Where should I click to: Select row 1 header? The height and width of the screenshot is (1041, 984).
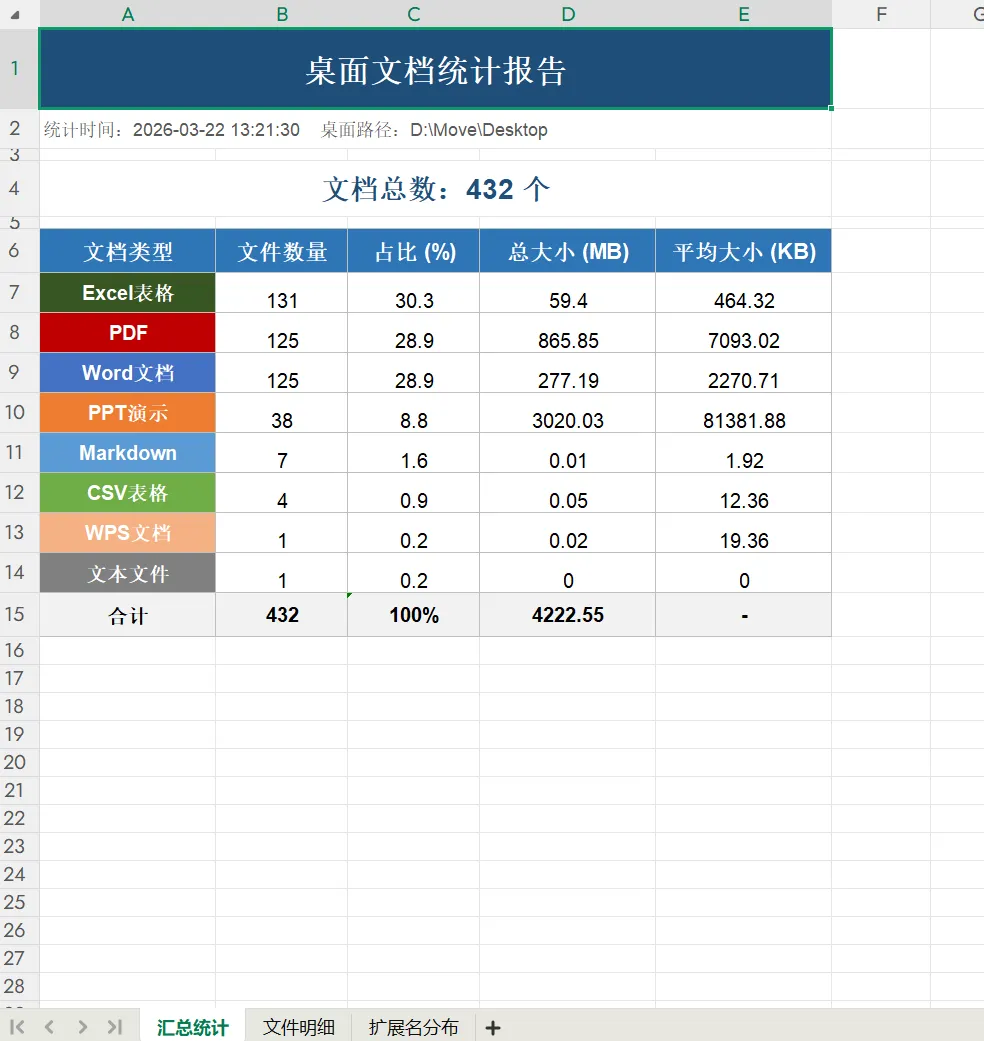click(x=19, y=68)
